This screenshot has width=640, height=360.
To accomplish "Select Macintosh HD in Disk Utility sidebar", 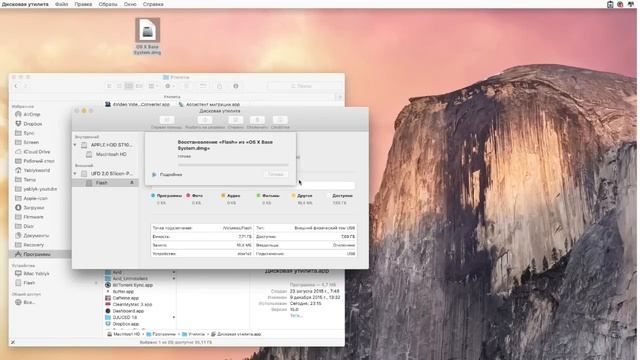I will point(111,154).
